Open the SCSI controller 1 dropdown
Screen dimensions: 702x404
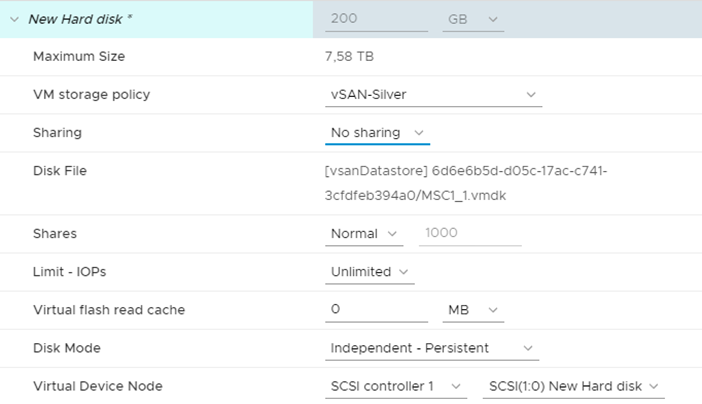point(396,386)
